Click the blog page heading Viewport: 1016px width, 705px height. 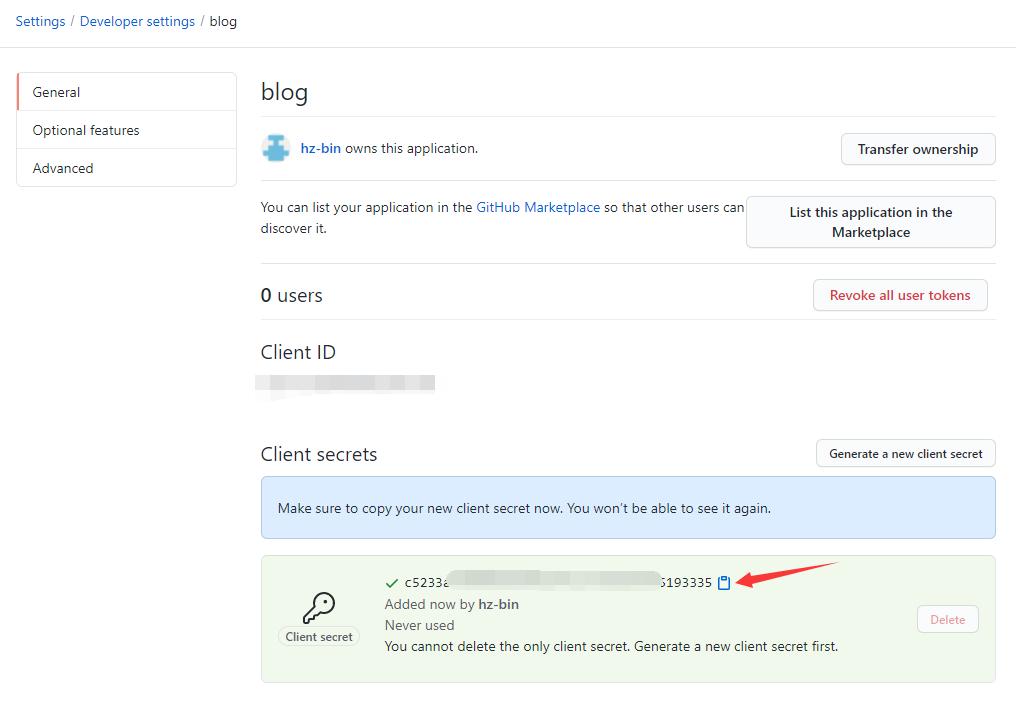point(284,92)
